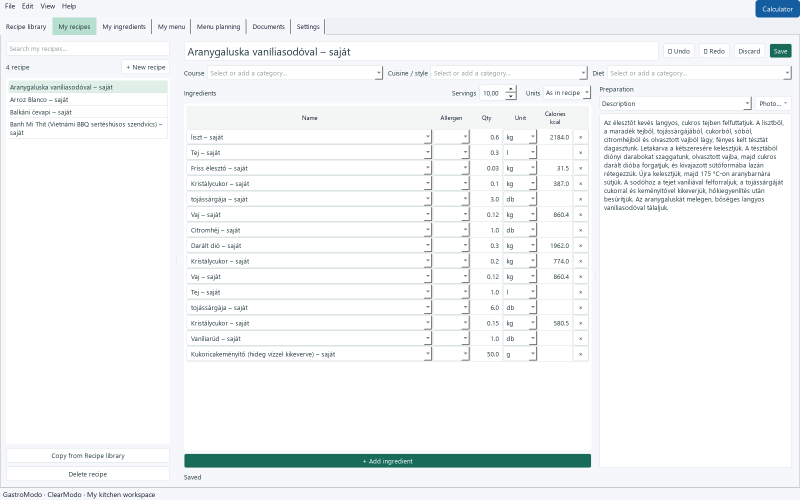Edit quantity 0.6 of liszt row

point(486,137)
